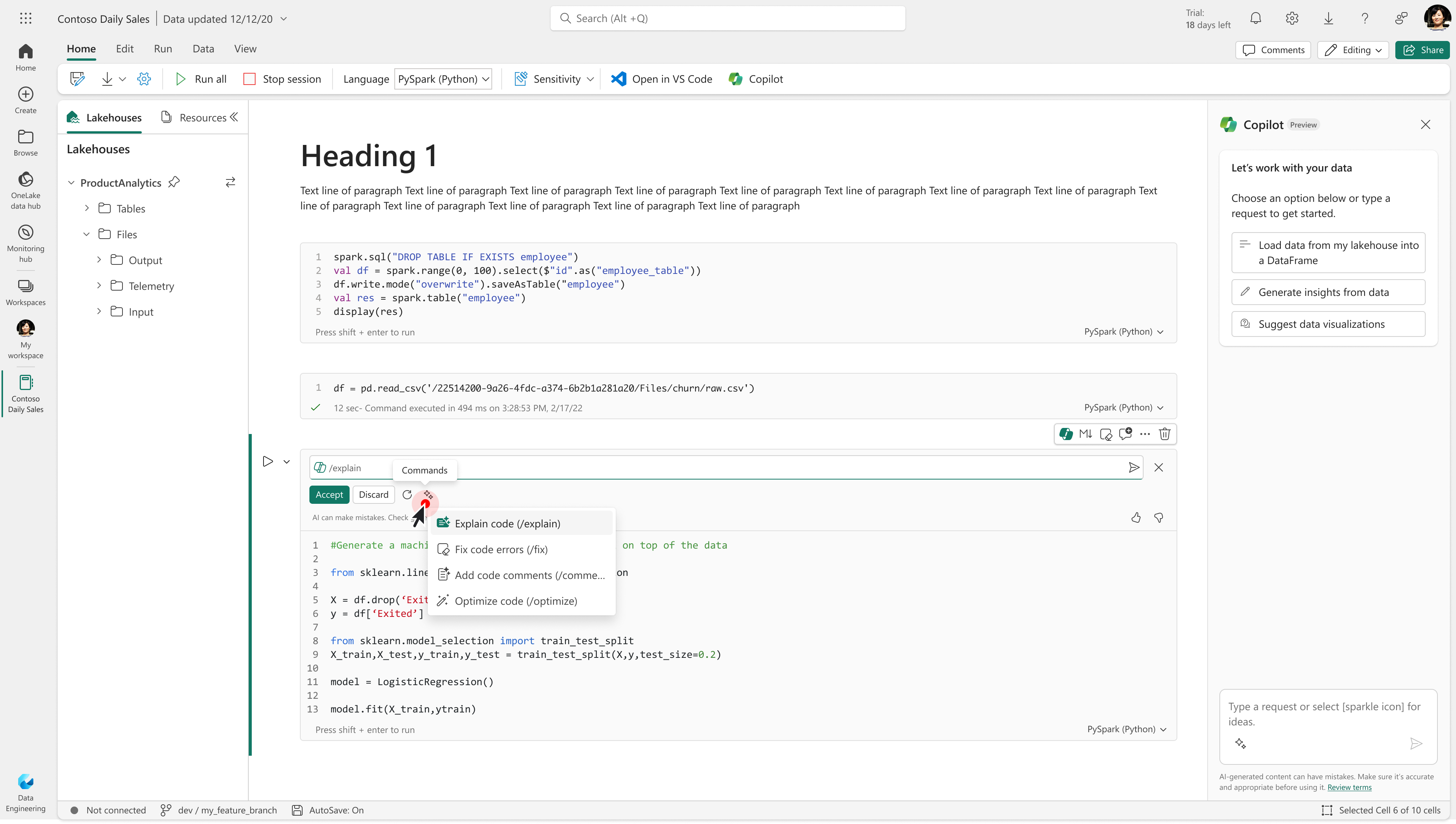
Task: Select Fix code errors (/fix) command
Action: point(500,549)
